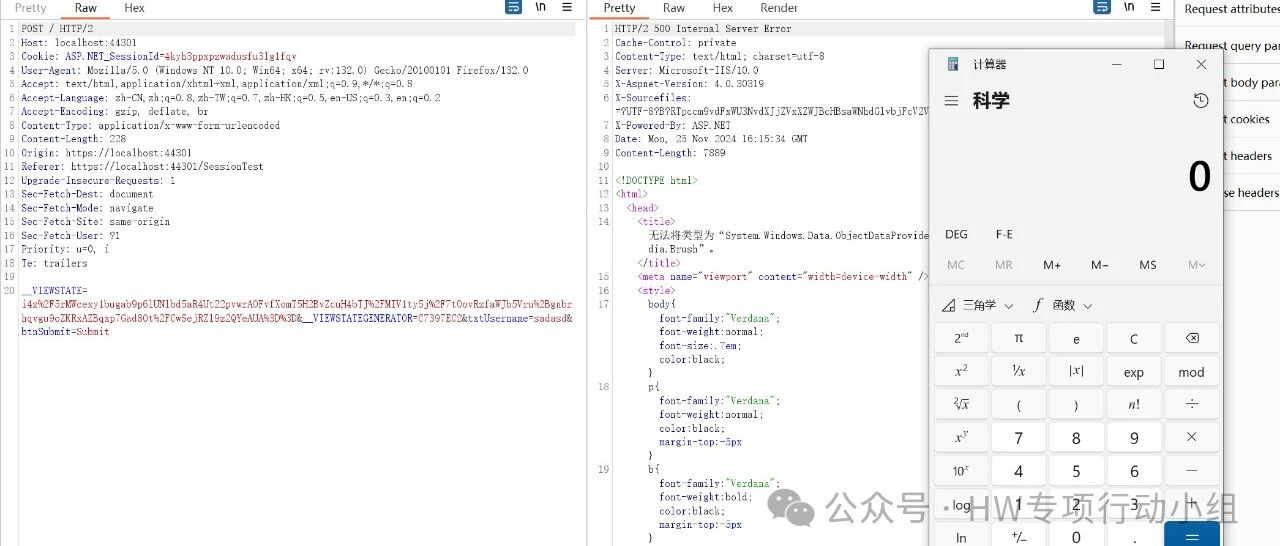Screen dimensions: 1280x546
Task: Expand the 函数 functions dropdown
Action: click(x=1062, y=305)
